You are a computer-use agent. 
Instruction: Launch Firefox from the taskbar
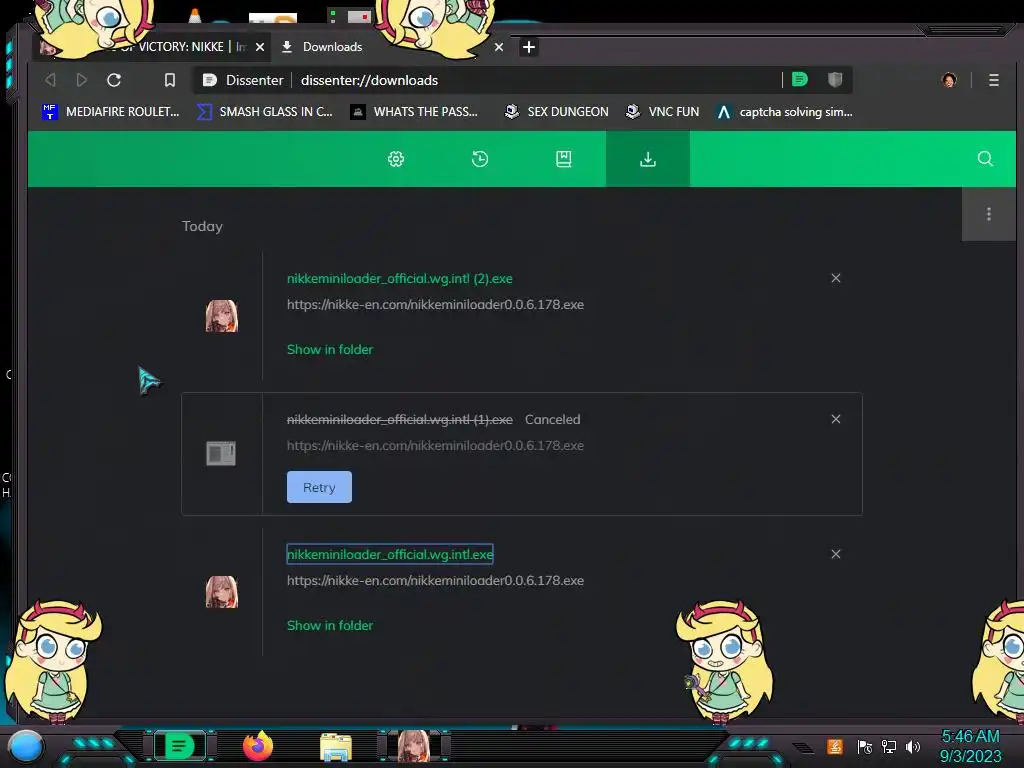258,746
